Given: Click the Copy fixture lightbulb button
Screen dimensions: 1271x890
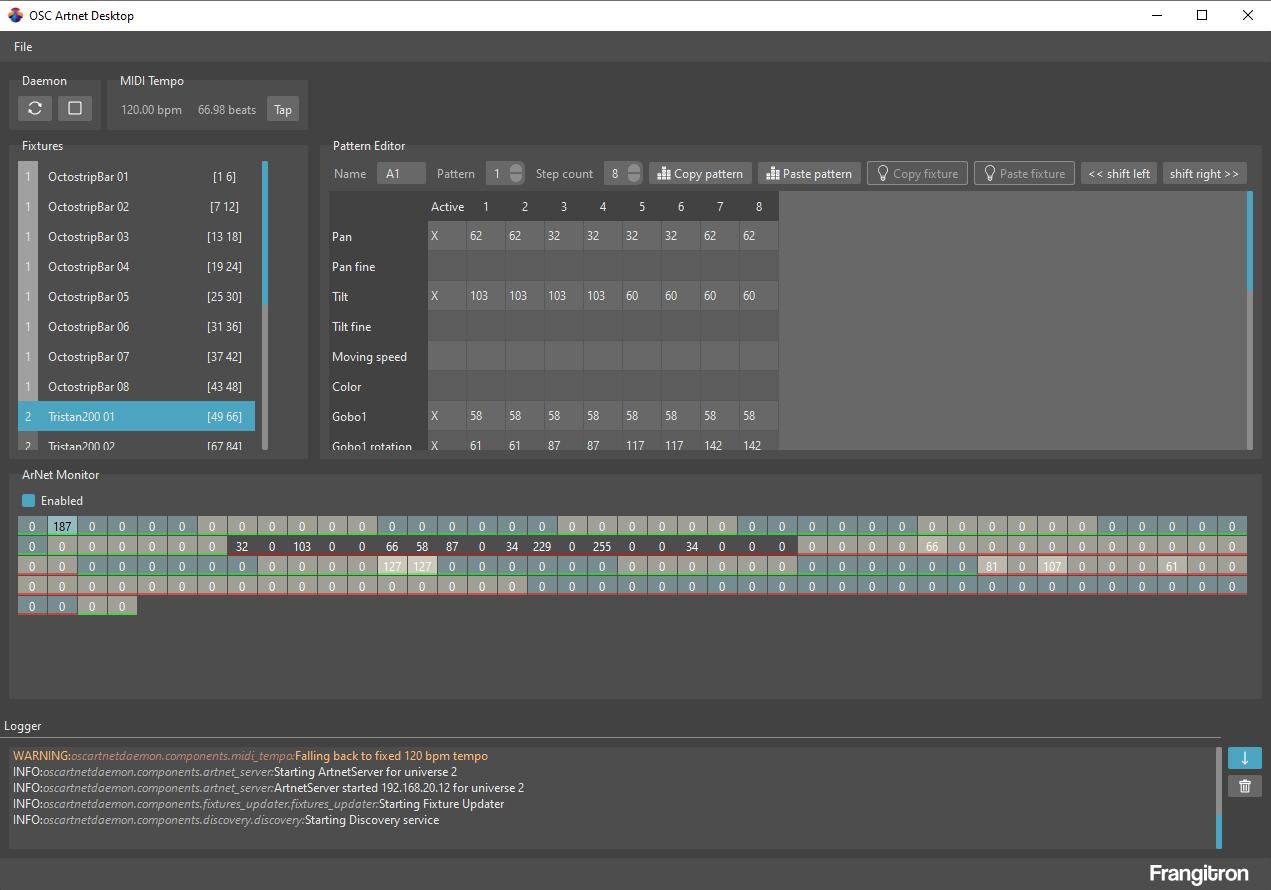Looking at the screenshot, I should [917, 174].
